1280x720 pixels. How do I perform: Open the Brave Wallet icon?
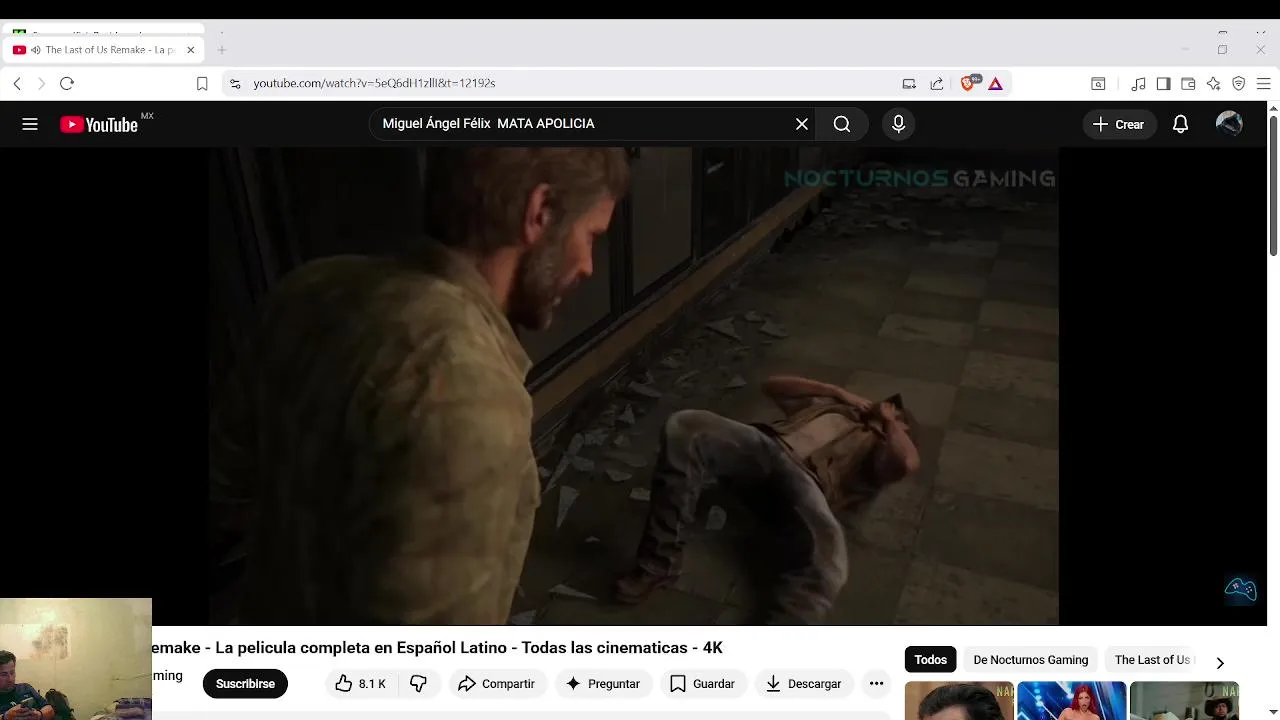1188,84
